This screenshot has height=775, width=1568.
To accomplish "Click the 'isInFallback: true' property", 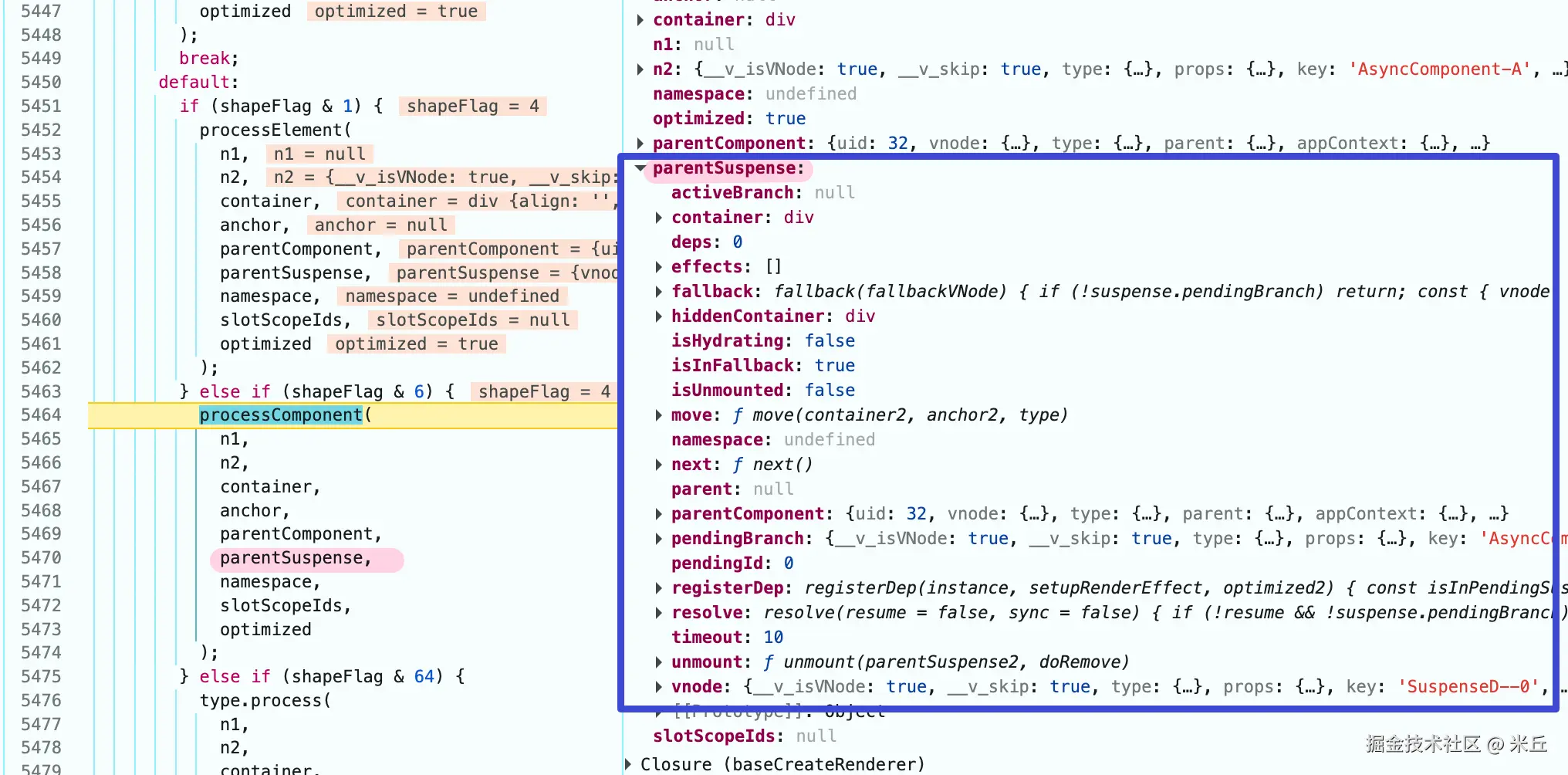I will coord(762,366).
